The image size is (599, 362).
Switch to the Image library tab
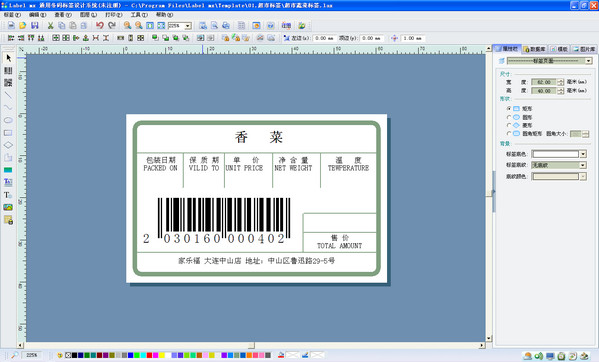coord(584,49)
